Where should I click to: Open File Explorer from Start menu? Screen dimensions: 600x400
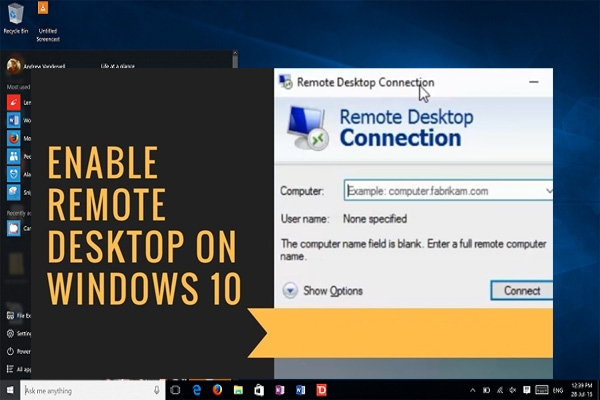[18, 316]
